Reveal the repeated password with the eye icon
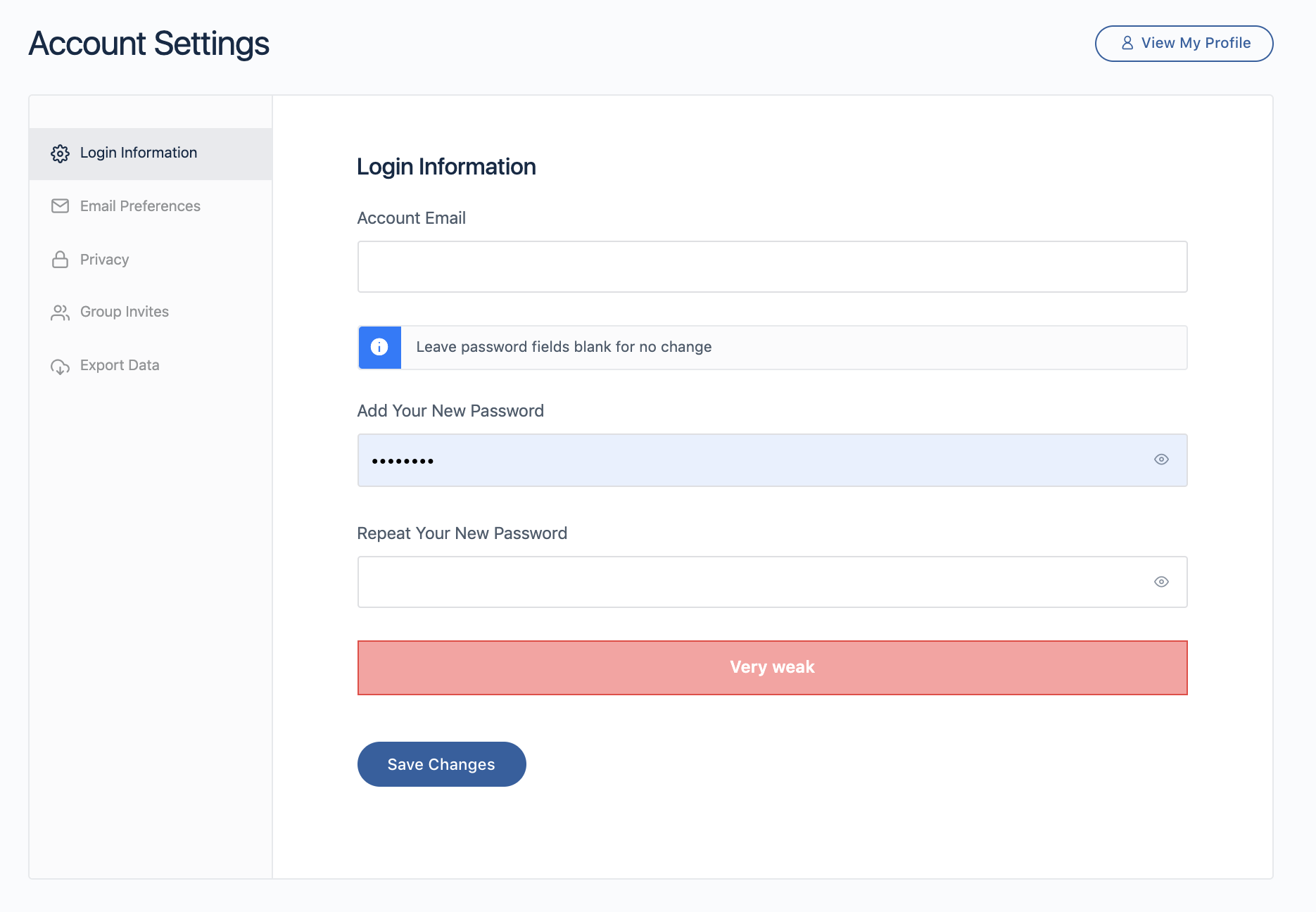Screen dimensions: 1316x912 [x=1161, y=582]
